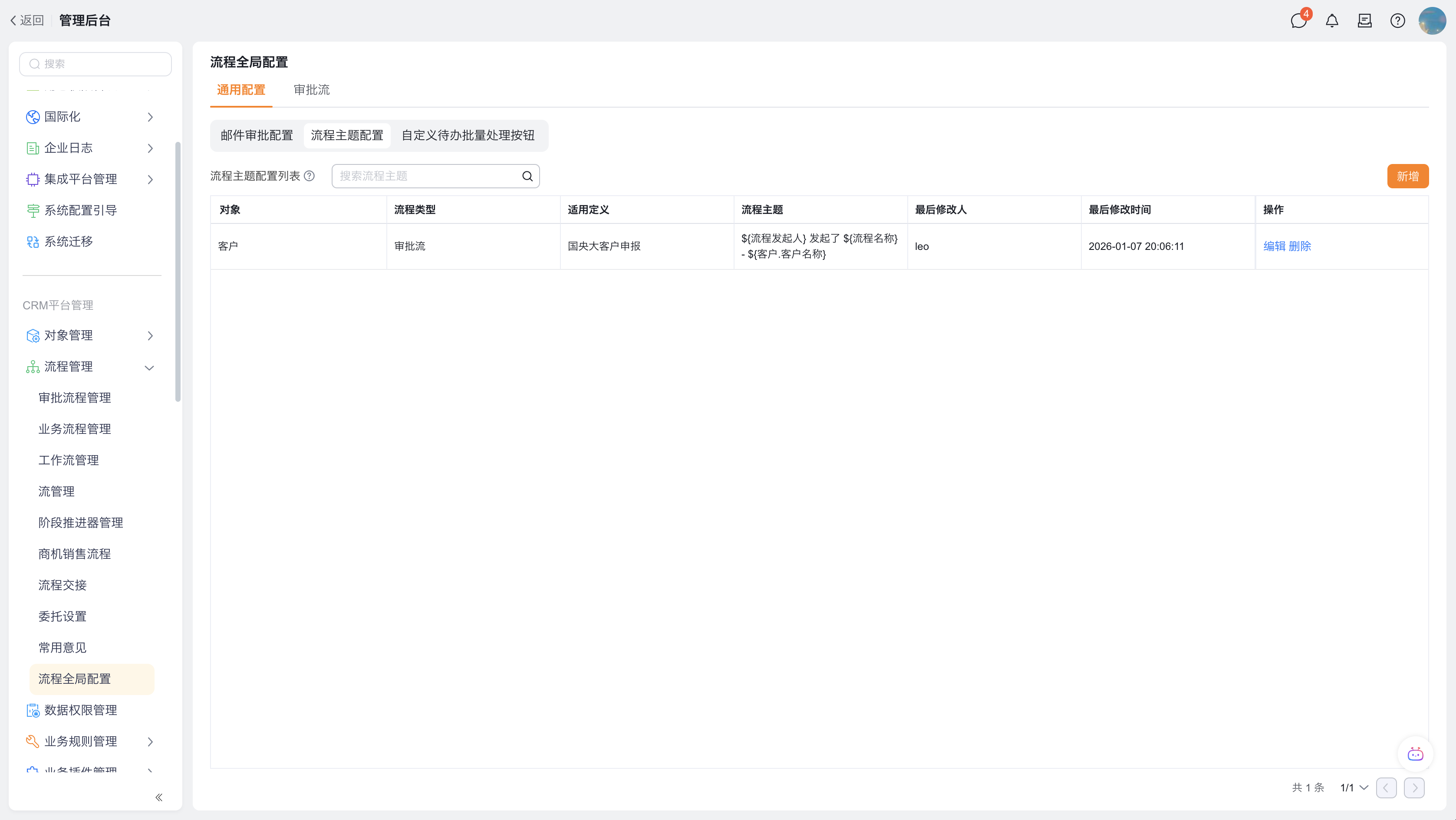The image size is (1456, 820).
Task: Collapse the sidebar with double-chevron icon
Action: tap(159, 797)
